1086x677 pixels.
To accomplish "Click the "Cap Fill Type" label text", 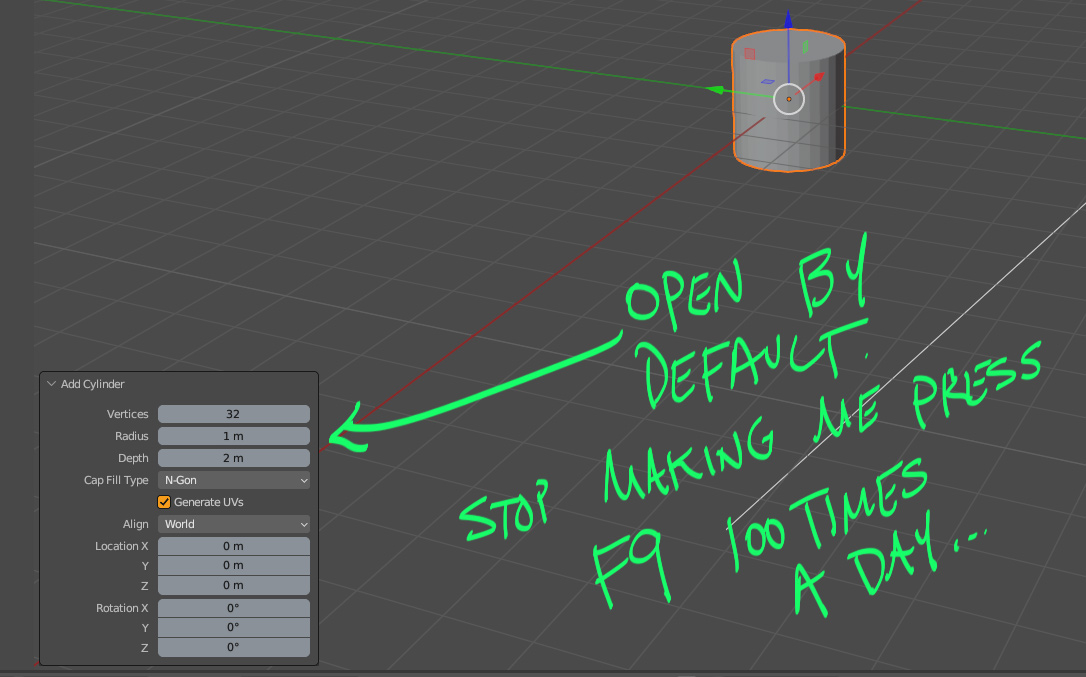I will point(116,480).
